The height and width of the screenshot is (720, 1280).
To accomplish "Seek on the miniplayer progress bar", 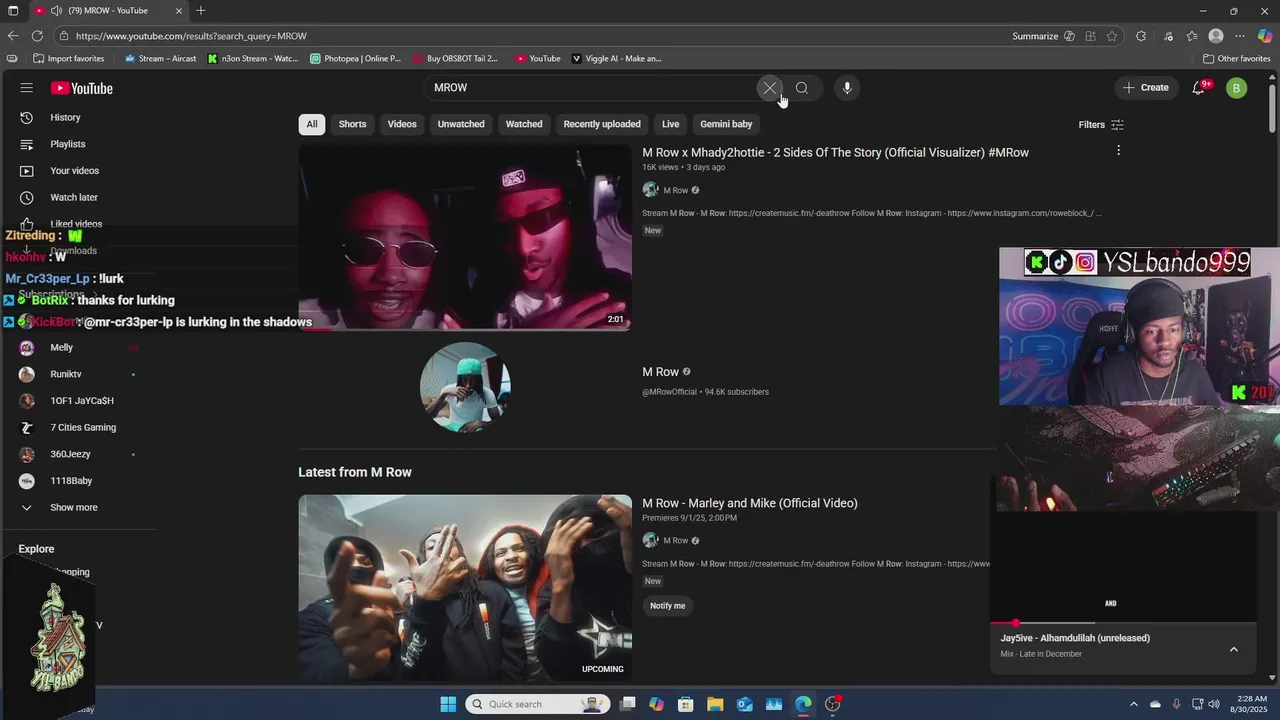I will tap(1122, 623).
